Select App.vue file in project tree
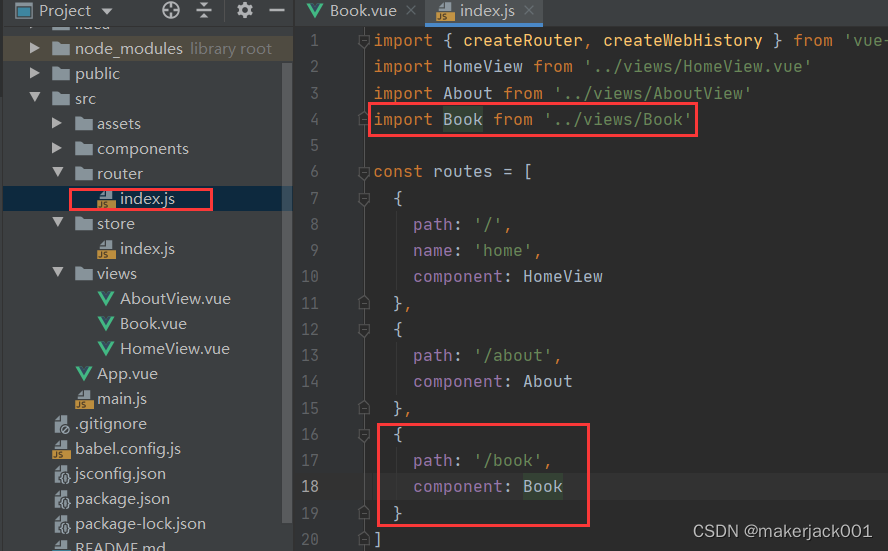Screen dimensions: 888x551 (x=127, y=374)
